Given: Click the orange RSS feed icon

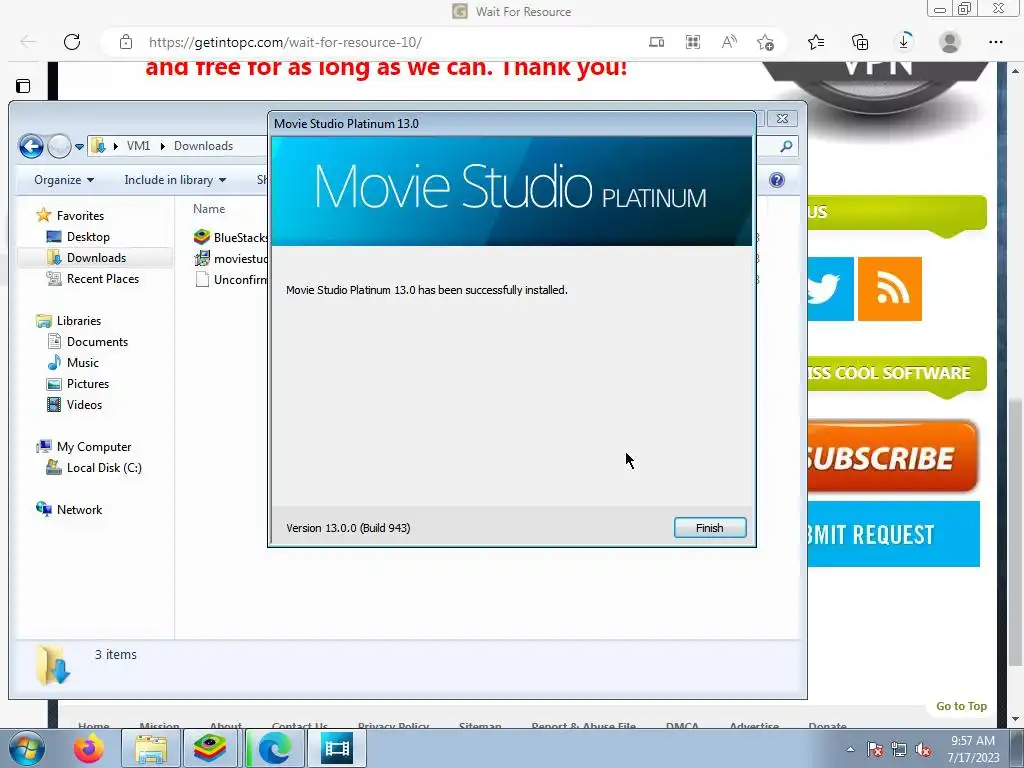Looking at the screenshot, I should (889, 289).
